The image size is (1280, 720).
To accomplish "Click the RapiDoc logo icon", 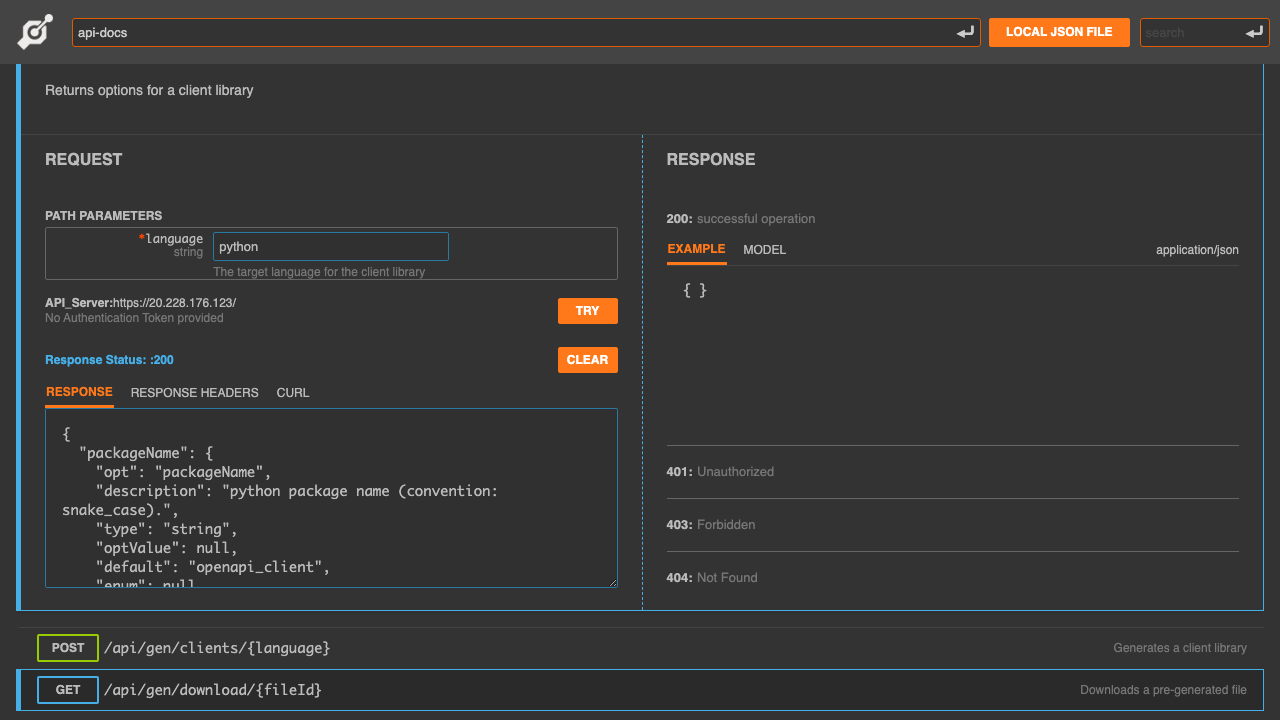I will click(35, 32).
